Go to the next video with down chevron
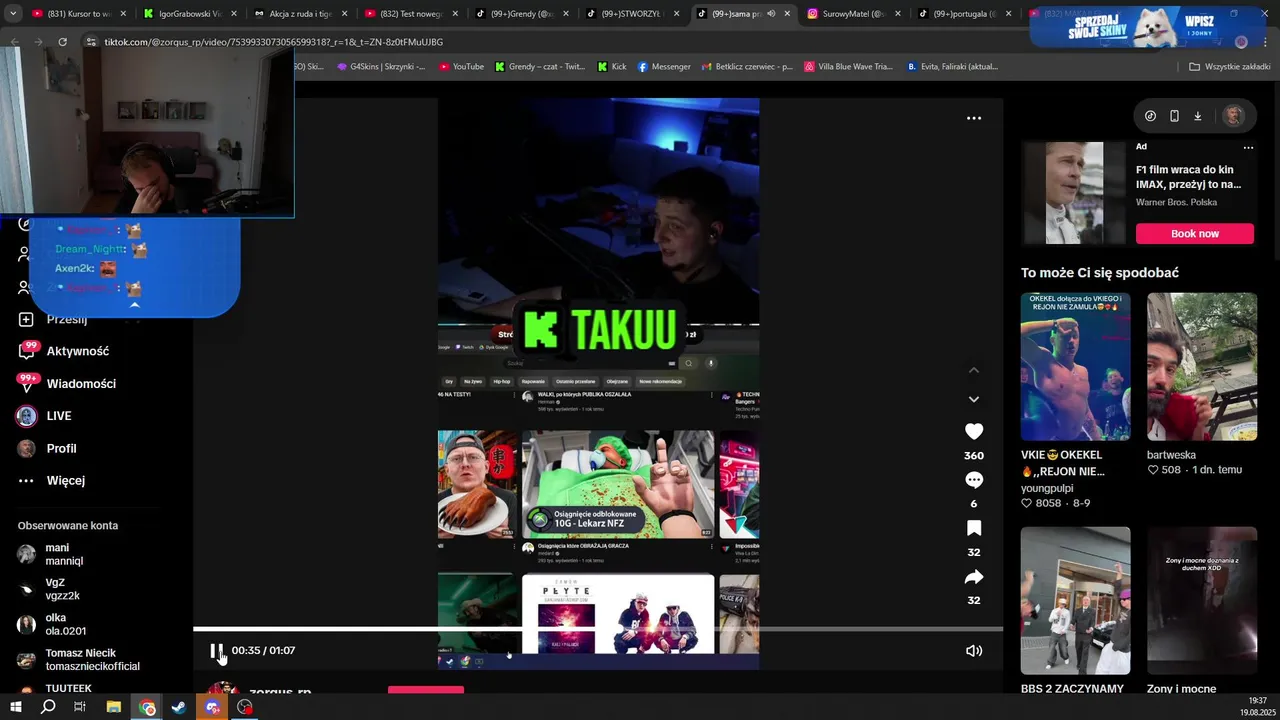Viewport: 1280px width, 720px height. pos(974,399)
